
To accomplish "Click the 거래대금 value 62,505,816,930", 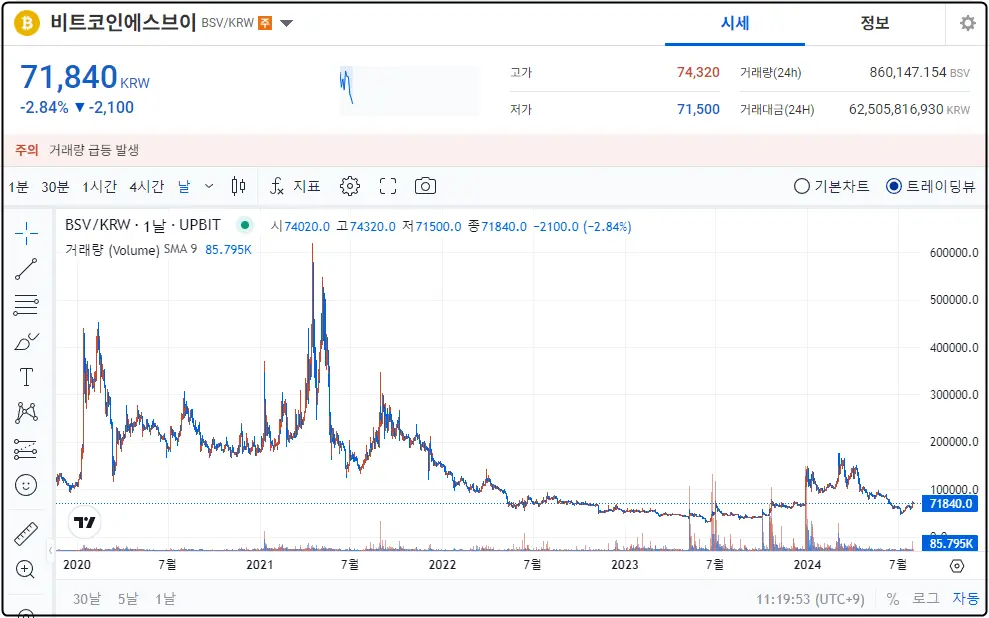I will [x=896, y=109].
